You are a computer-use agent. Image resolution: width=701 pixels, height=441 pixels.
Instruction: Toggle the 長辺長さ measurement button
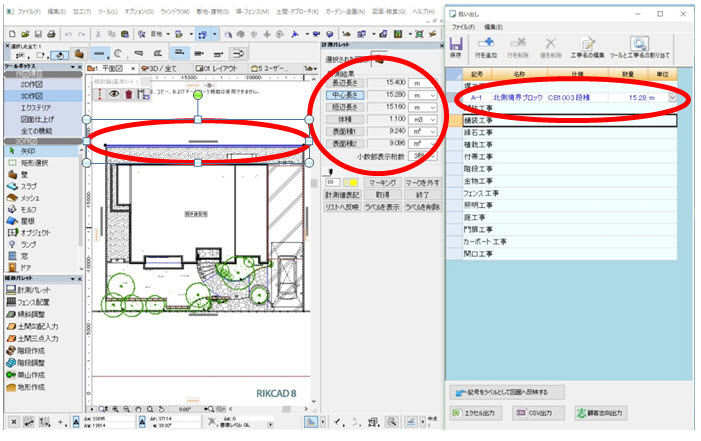[x=345, y=83]
